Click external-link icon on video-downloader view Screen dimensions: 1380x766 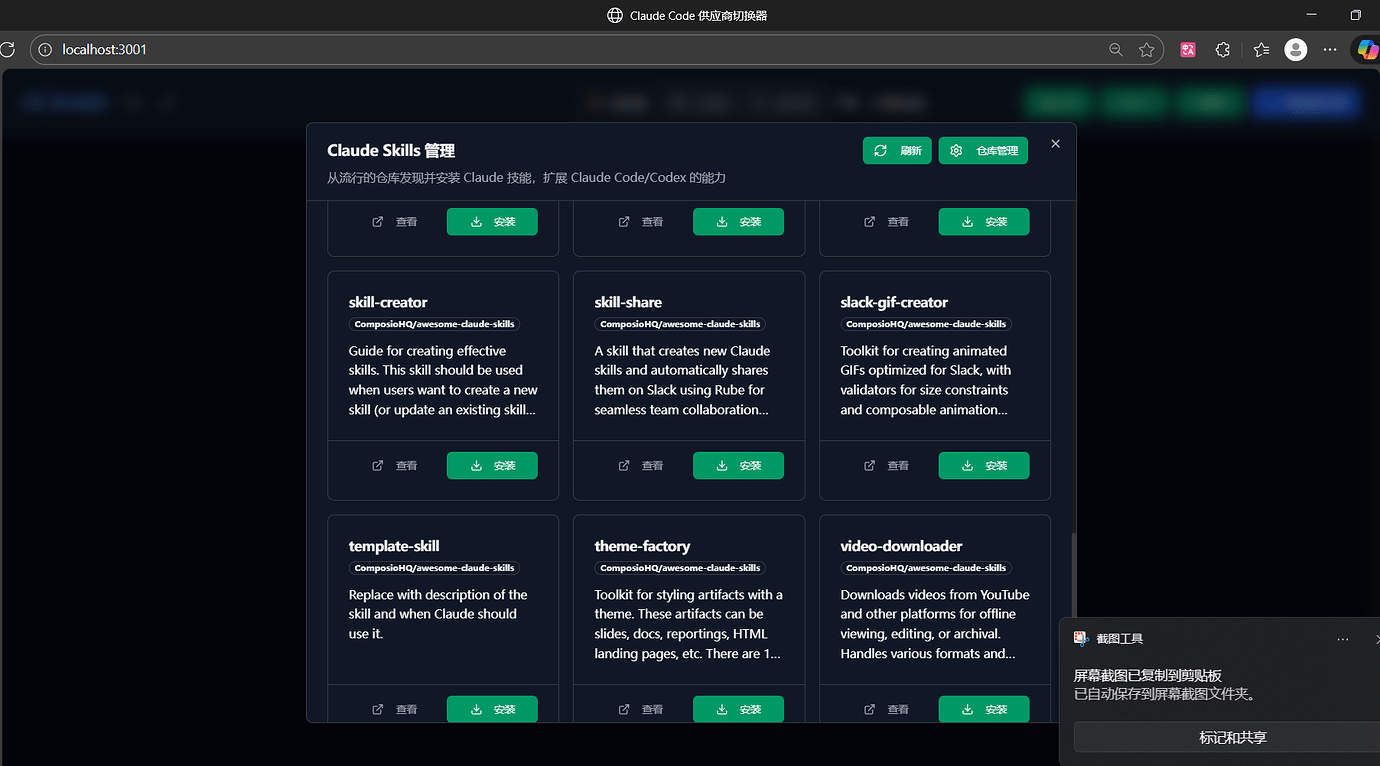(x=869, y=709)
